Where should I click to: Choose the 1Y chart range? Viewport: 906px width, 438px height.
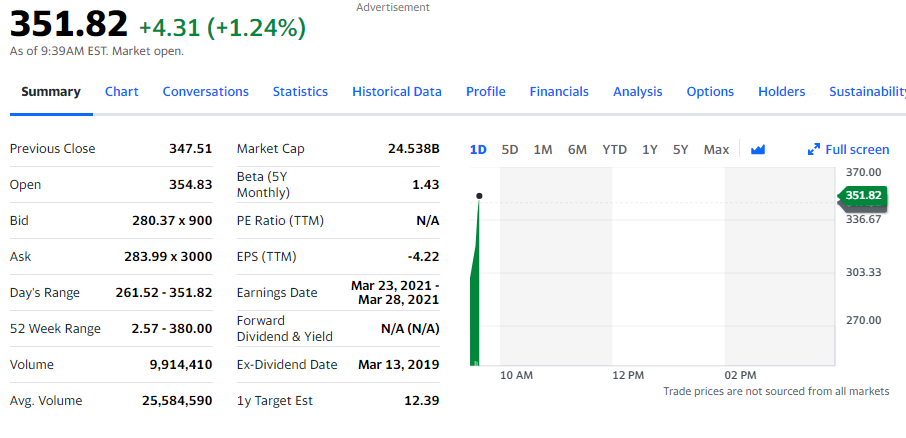point(649,150)
